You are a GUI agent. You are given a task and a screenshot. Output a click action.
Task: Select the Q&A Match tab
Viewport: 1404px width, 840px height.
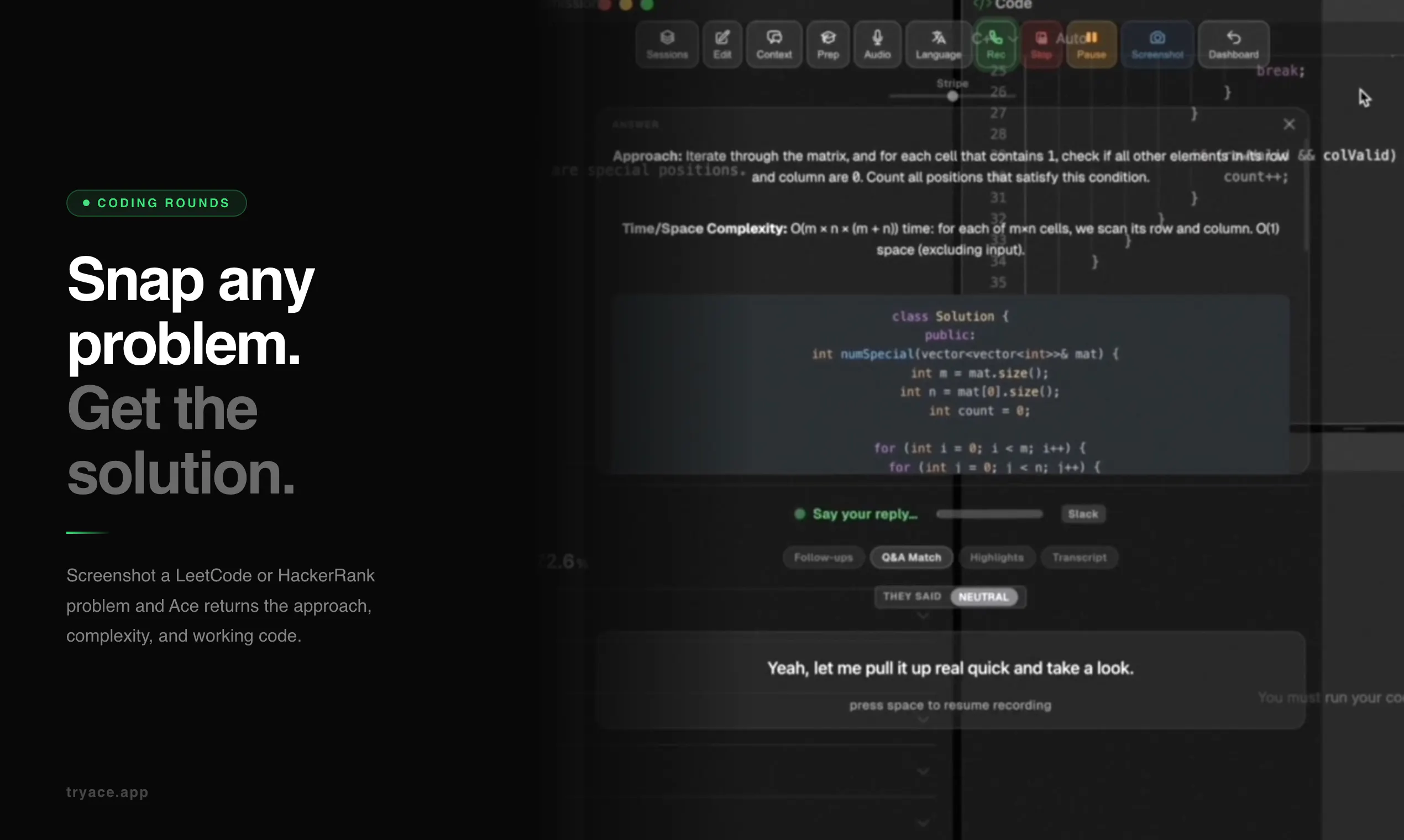[x=911, y=558]
